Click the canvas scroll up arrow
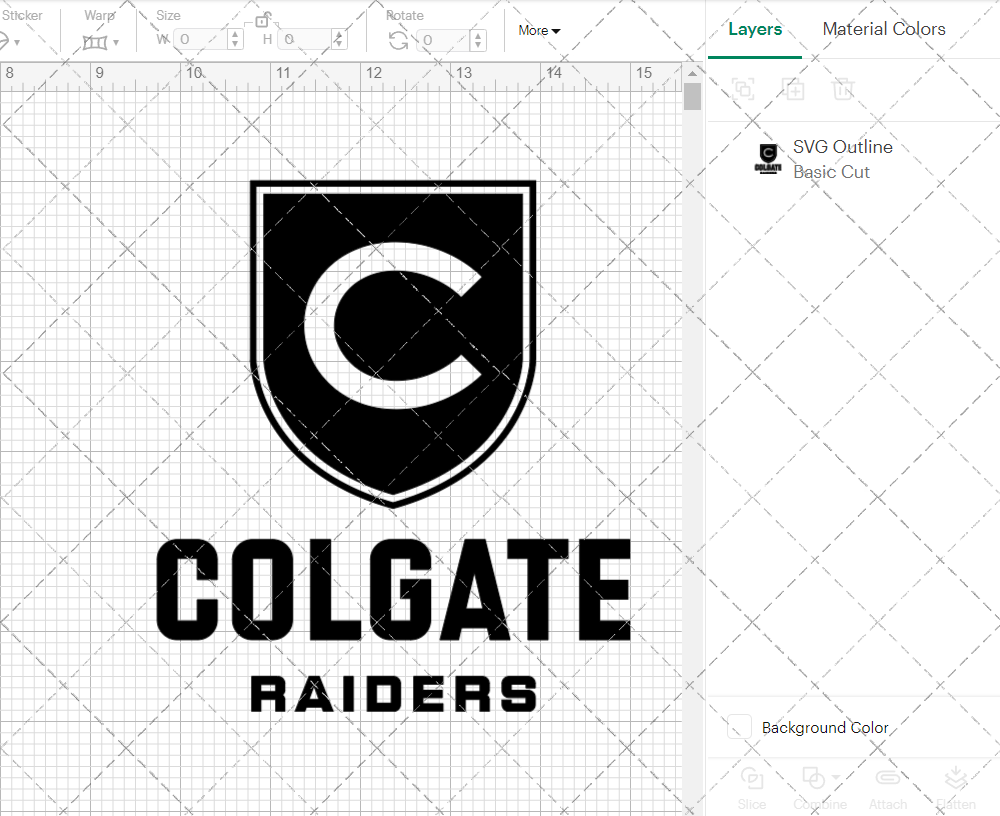1000x816 pixels. (692, 73)
